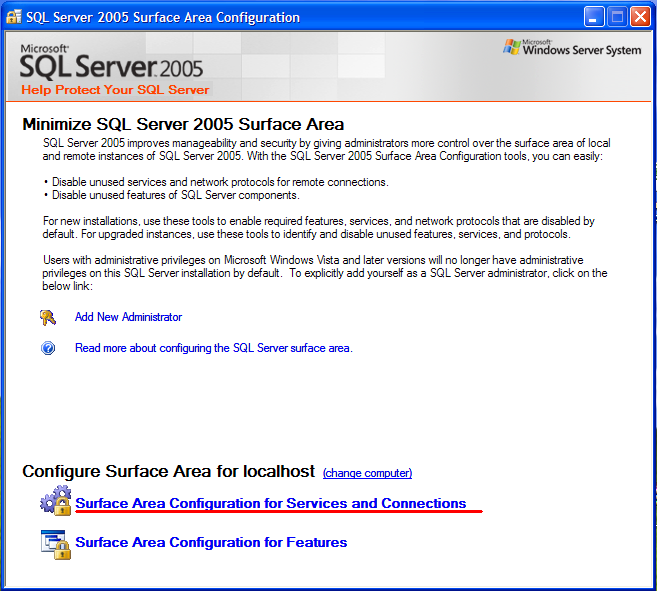
Task: Click the change computer link
Action: coord(367,473)
